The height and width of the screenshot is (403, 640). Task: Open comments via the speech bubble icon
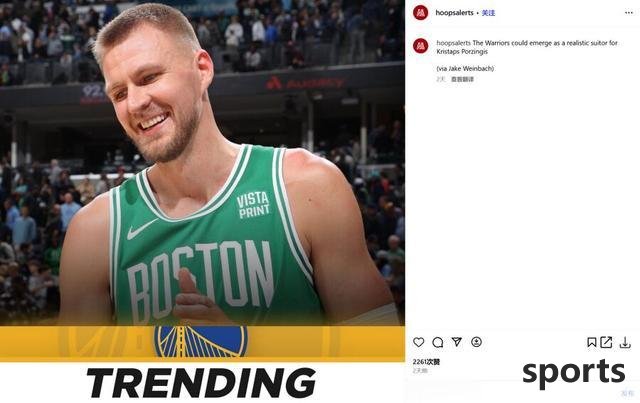pyautogui.click(x=438, y=342)
